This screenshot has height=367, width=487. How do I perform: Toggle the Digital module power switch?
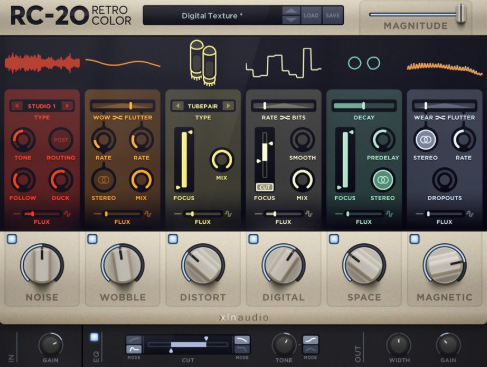pyautogui.click(x=253, y=239)
